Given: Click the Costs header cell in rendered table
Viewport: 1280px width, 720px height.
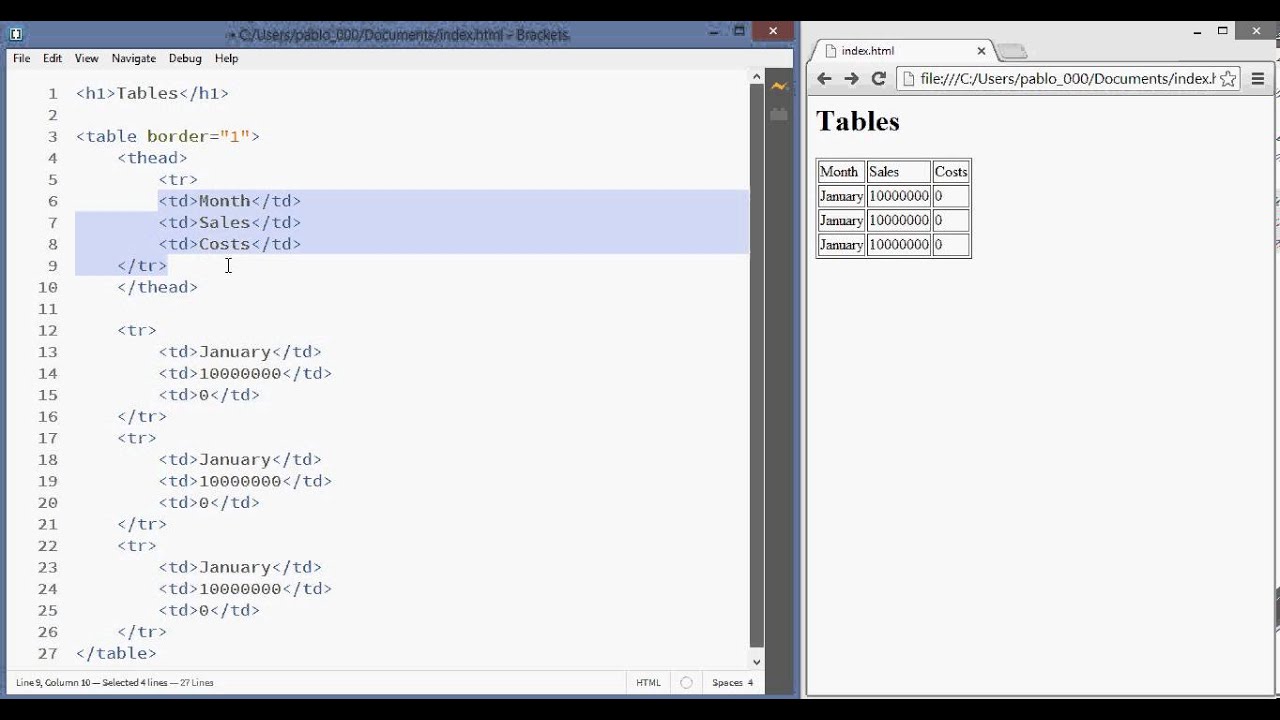Looking at the screenshot, I should coord(951,172).
